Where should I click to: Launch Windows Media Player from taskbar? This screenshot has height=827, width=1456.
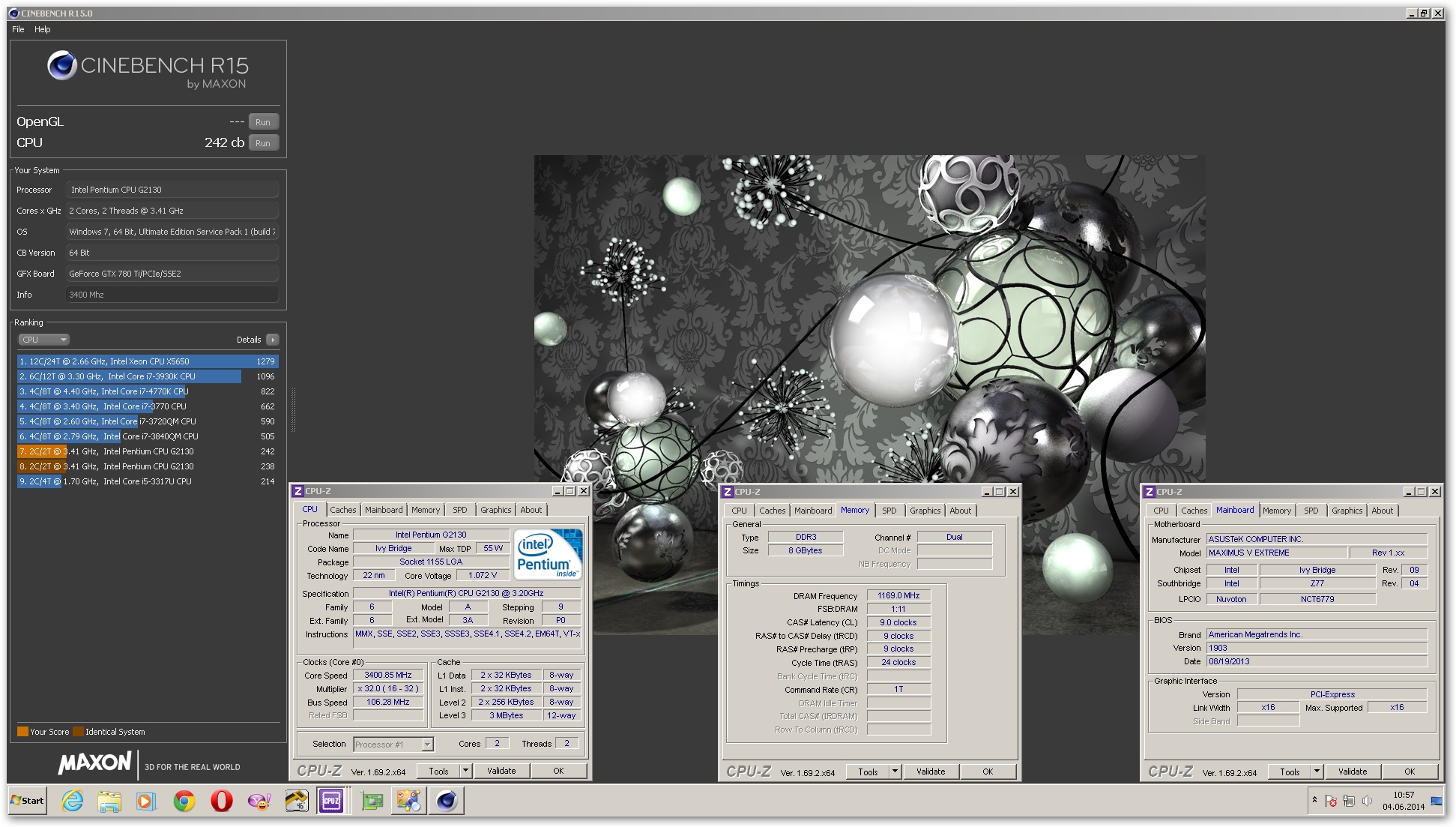pos(146,801)
